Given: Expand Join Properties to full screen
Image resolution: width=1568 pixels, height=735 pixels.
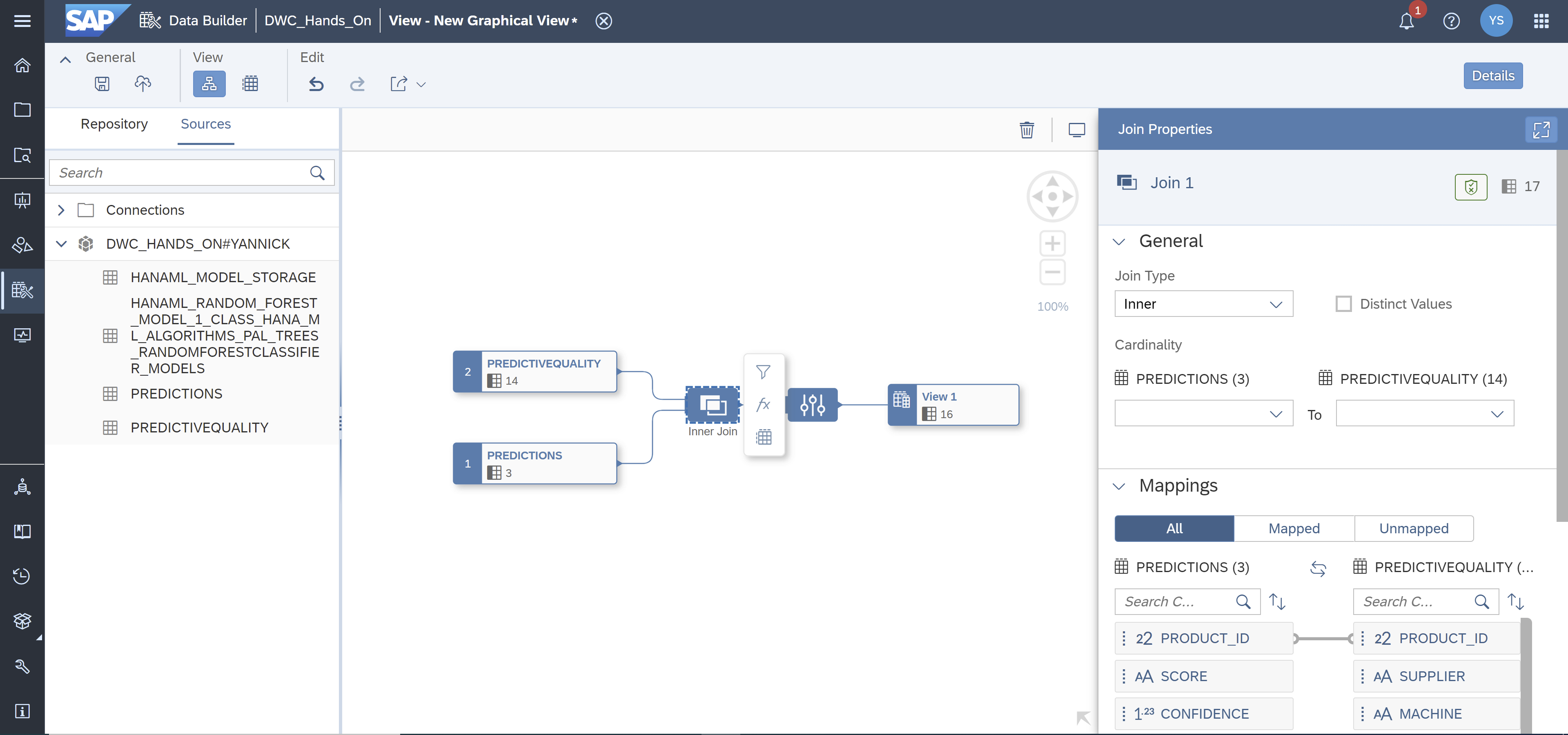Looking at the screenshot, I should pos(1541,129).
